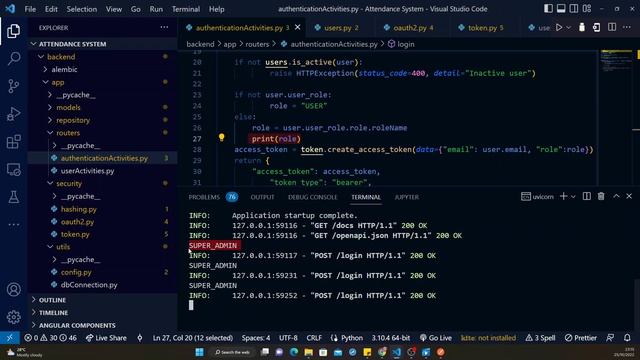
Task: Run the Python file play button
Action: tap(559, 27)
